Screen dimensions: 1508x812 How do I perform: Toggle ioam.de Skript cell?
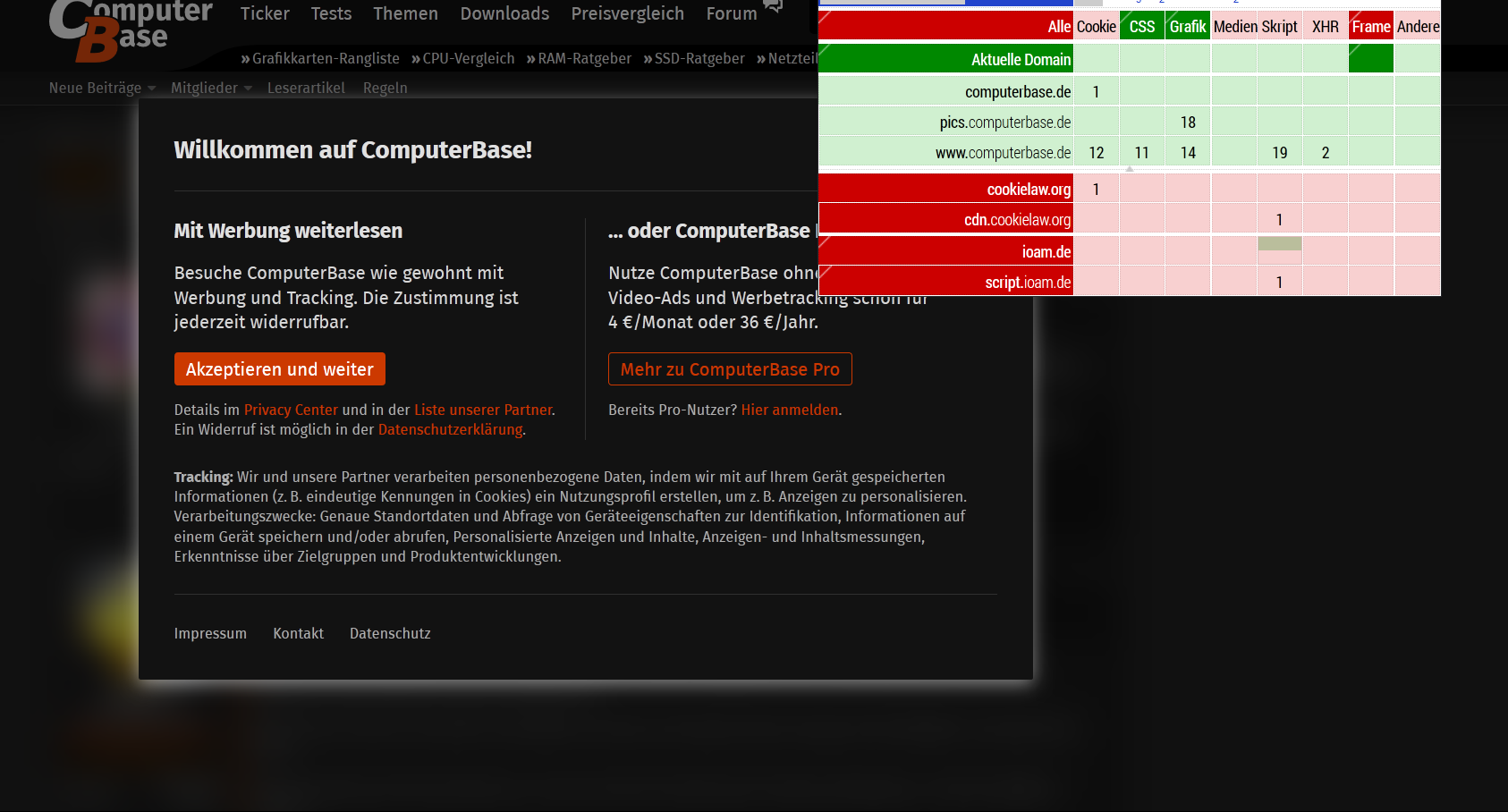(x=1280, y=251)
